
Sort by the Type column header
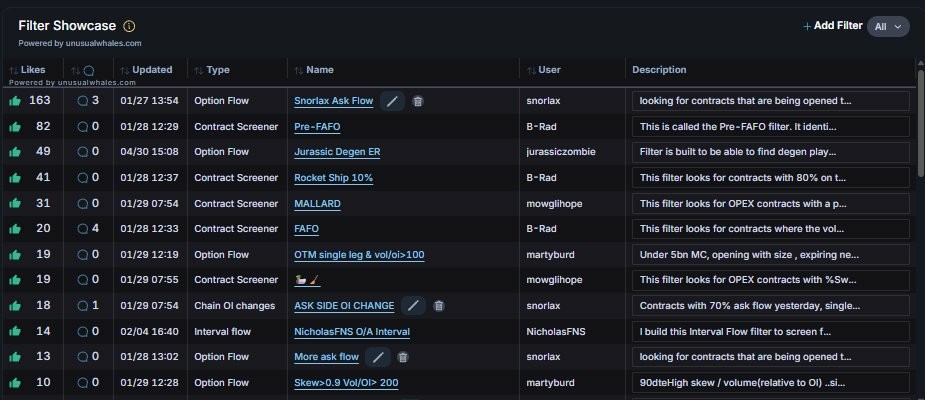tap(217, 70)
